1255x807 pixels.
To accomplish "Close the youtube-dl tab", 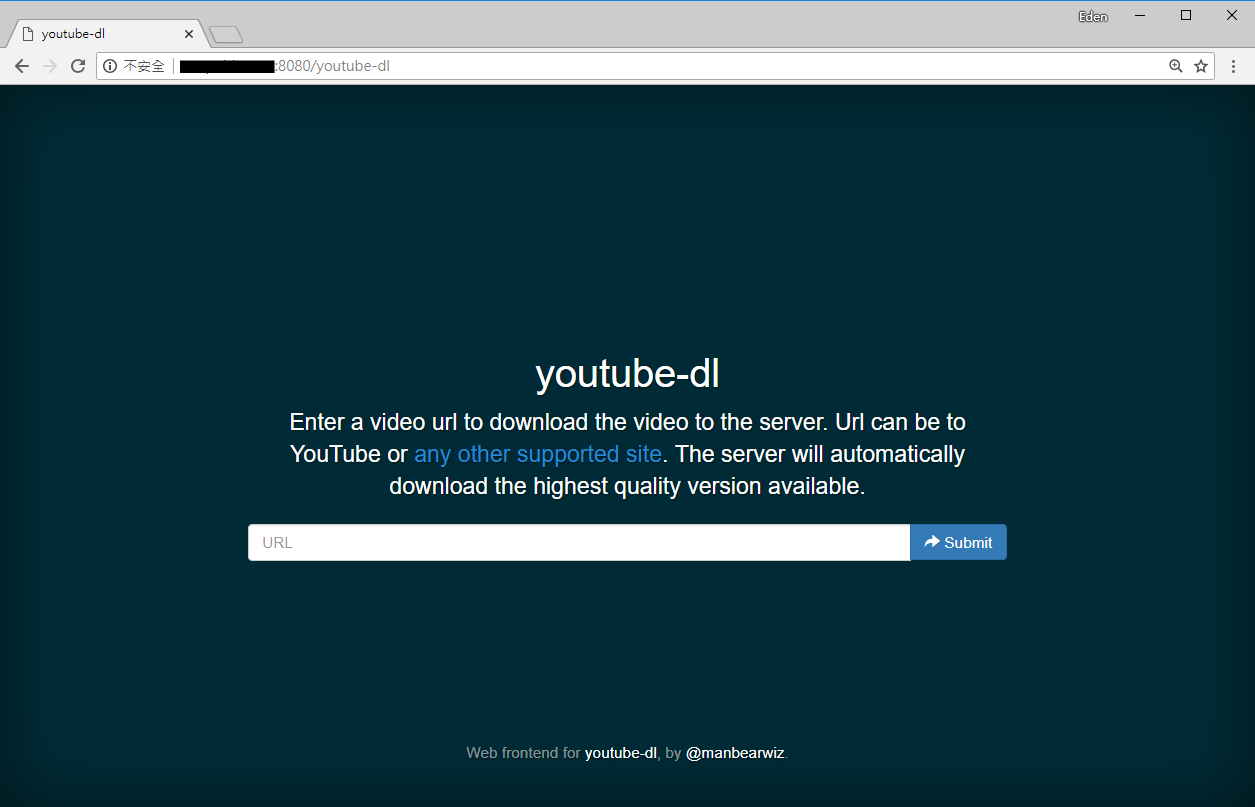I will [x=189, y=34].
